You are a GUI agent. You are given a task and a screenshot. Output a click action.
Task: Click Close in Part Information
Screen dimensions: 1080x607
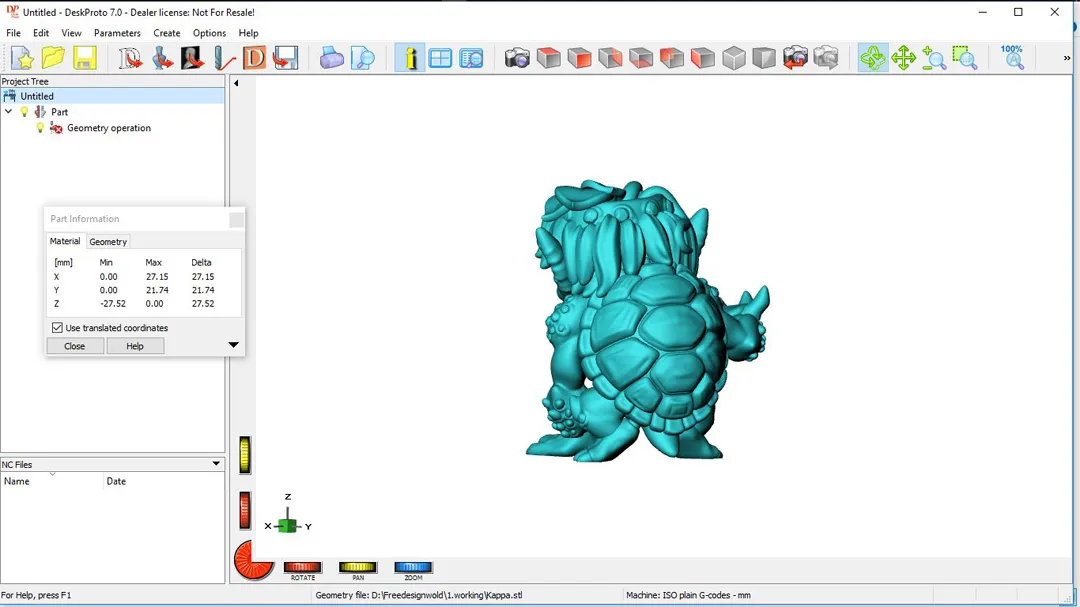click(74, 346)
